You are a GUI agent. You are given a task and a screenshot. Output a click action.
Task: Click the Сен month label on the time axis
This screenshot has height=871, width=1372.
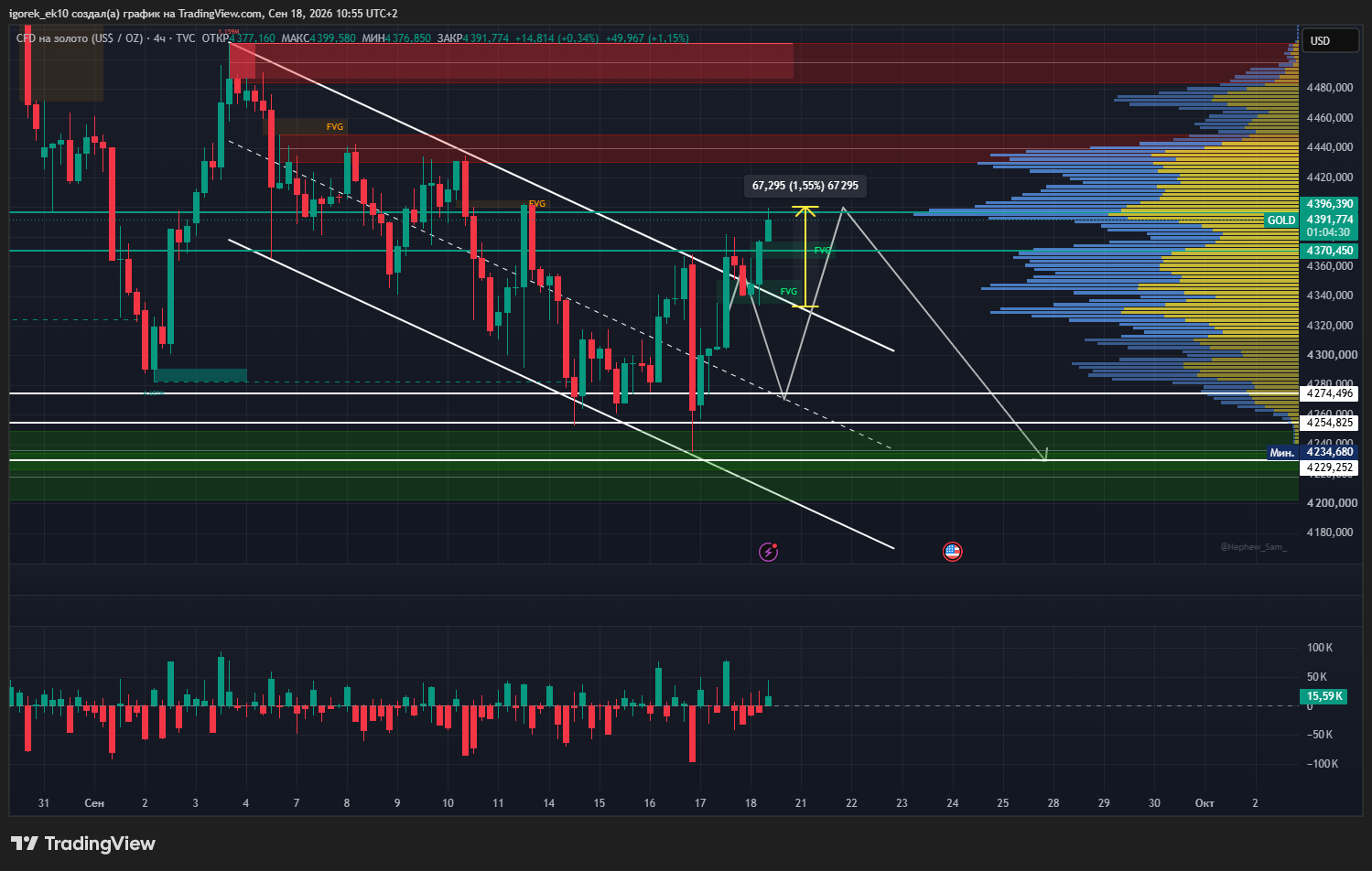94,803
